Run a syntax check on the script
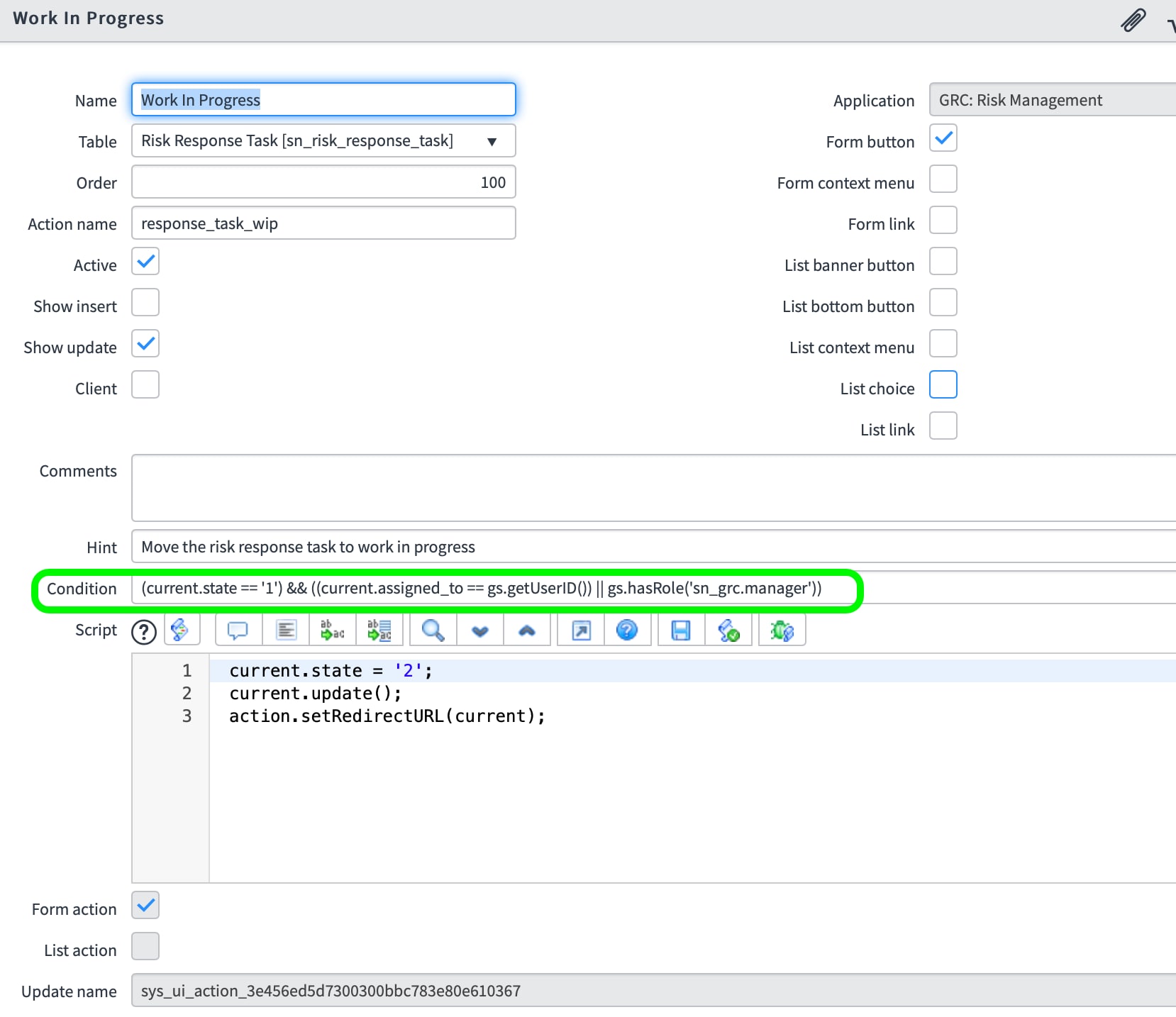The image size is (1176, 1017). pos(730,630)
